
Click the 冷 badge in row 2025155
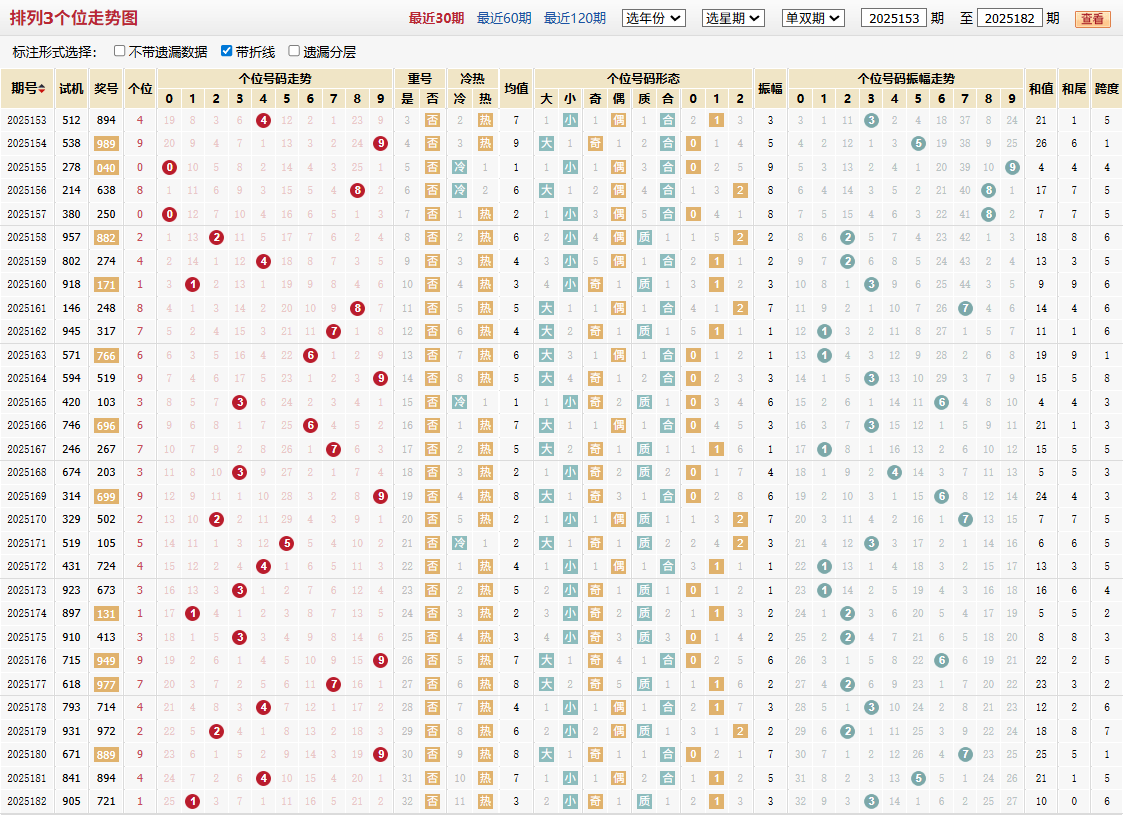(x=460, y=168)
